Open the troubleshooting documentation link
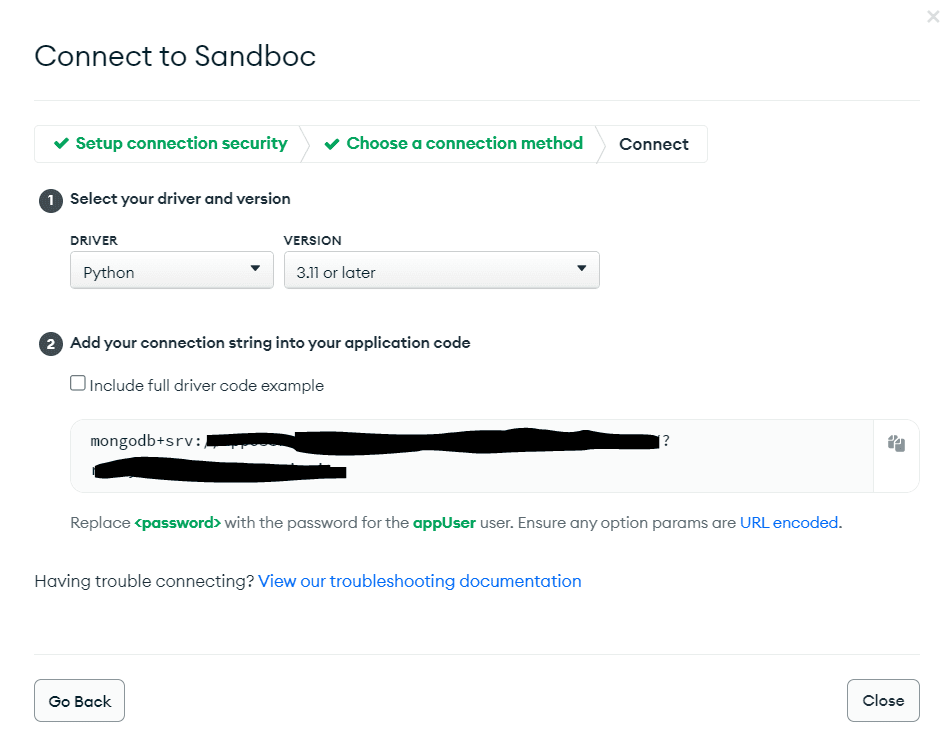The height and width of the screenshot is (756, 950). (x=419, y=581)
